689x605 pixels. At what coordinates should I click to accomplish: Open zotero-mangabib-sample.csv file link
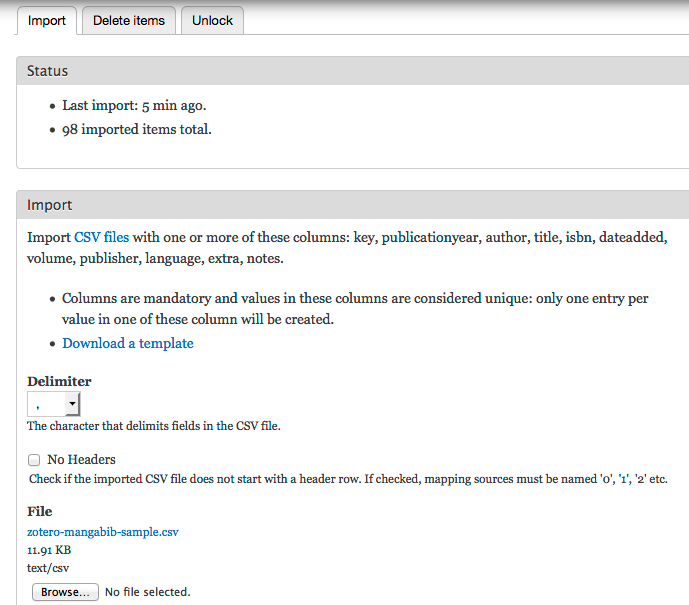click(102, 532)
